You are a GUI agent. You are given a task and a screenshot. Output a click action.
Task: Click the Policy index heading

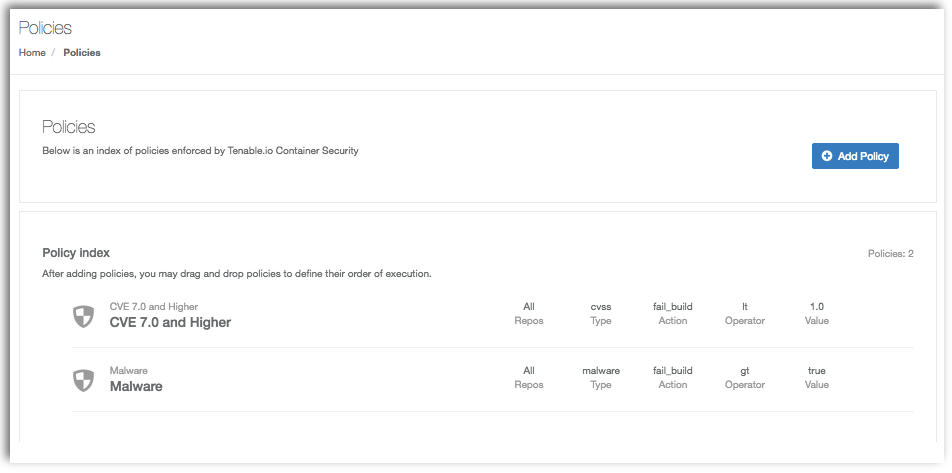pyautogui.click(x=76, y=253)
